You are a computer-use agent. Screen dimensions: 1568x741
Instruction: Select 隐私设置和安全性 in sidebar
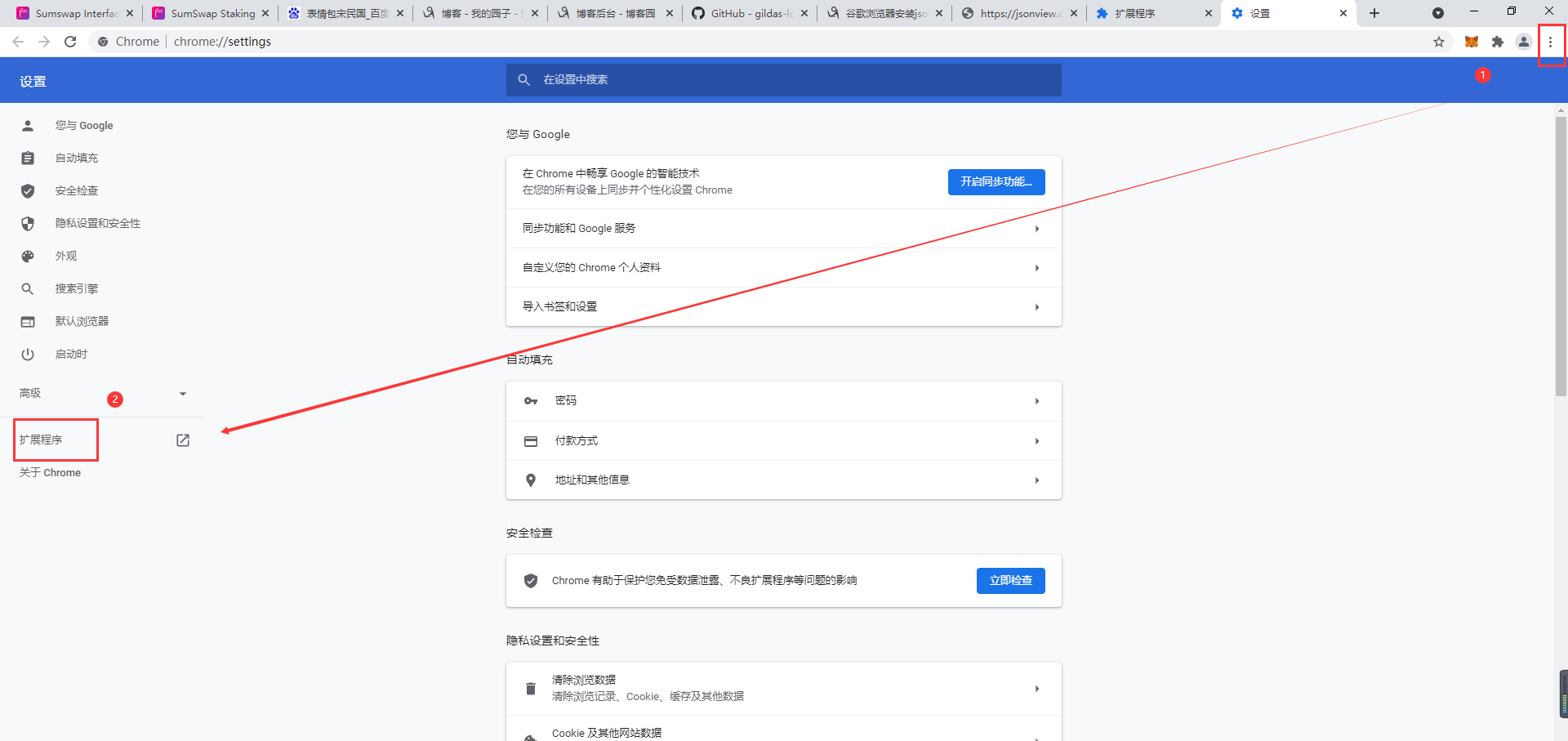coord(98,223)
